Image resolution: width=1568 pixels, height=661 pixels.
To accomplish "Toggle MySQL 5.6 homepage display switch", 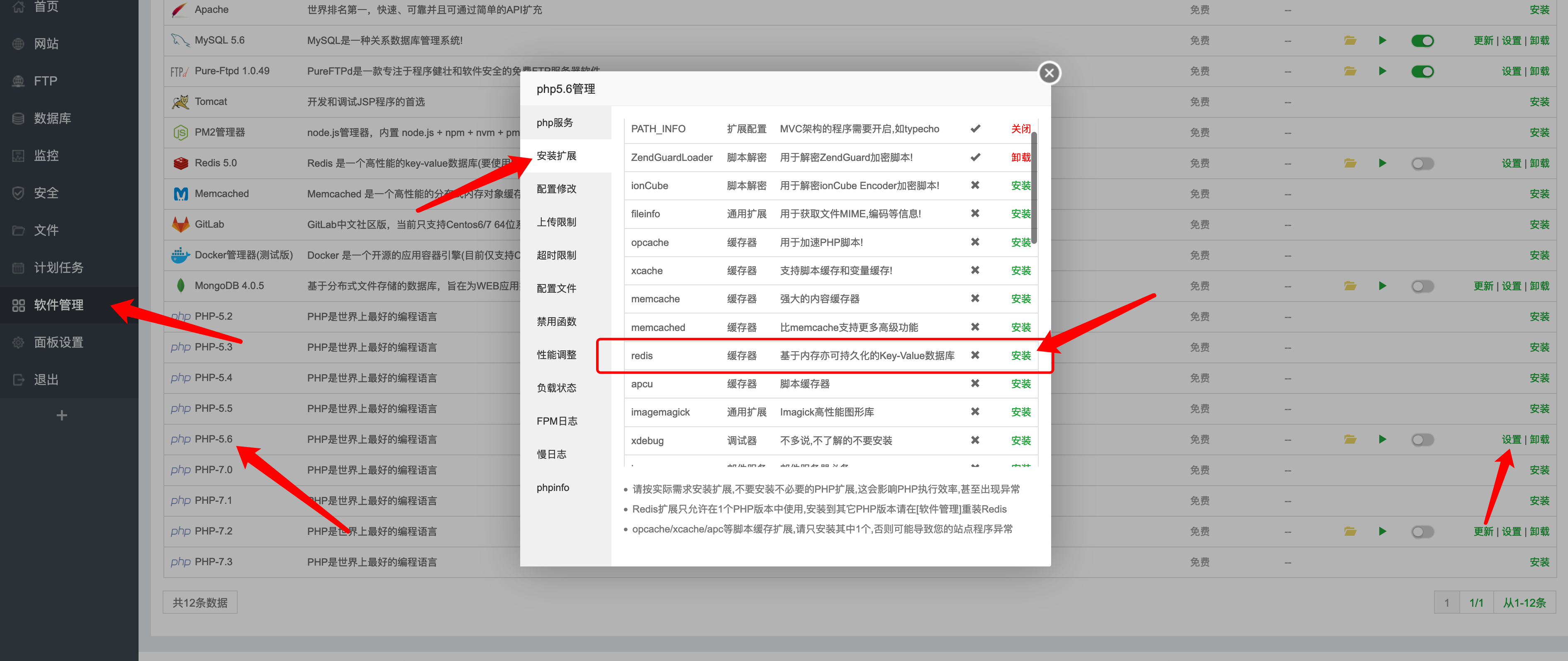I will click(x=1422, y=41).
